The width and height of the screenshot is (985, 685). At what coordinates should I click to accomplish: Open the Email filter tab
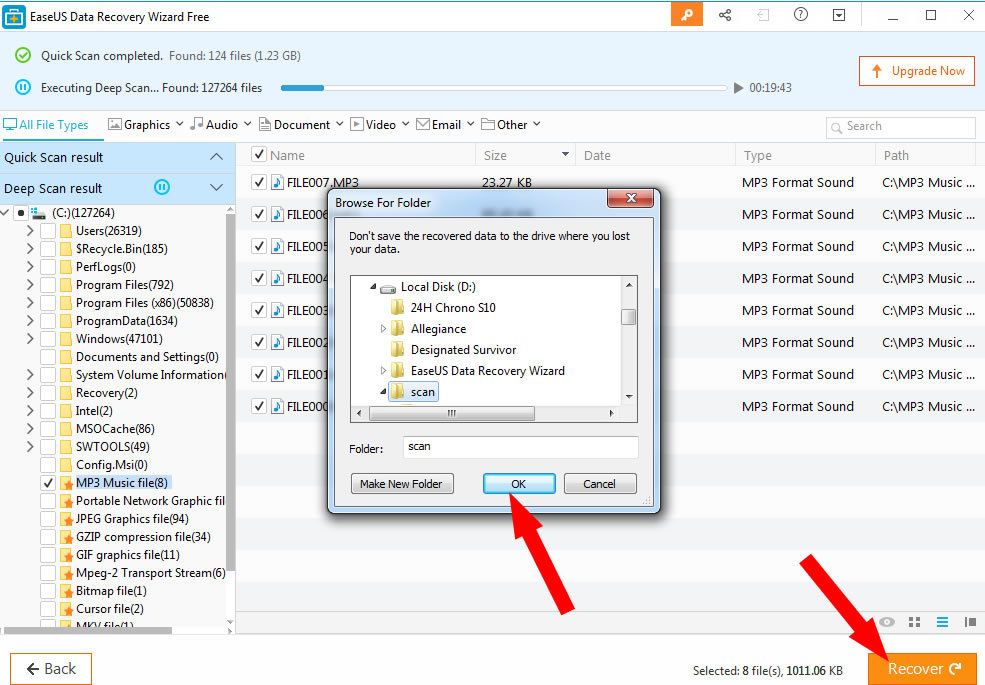pos(445,124)
